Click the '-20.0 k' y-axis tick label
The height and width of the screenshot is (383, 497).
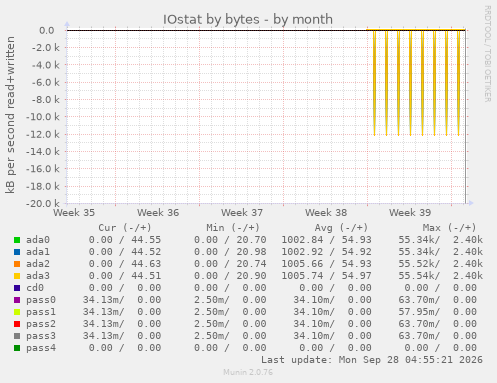[43, 203]
